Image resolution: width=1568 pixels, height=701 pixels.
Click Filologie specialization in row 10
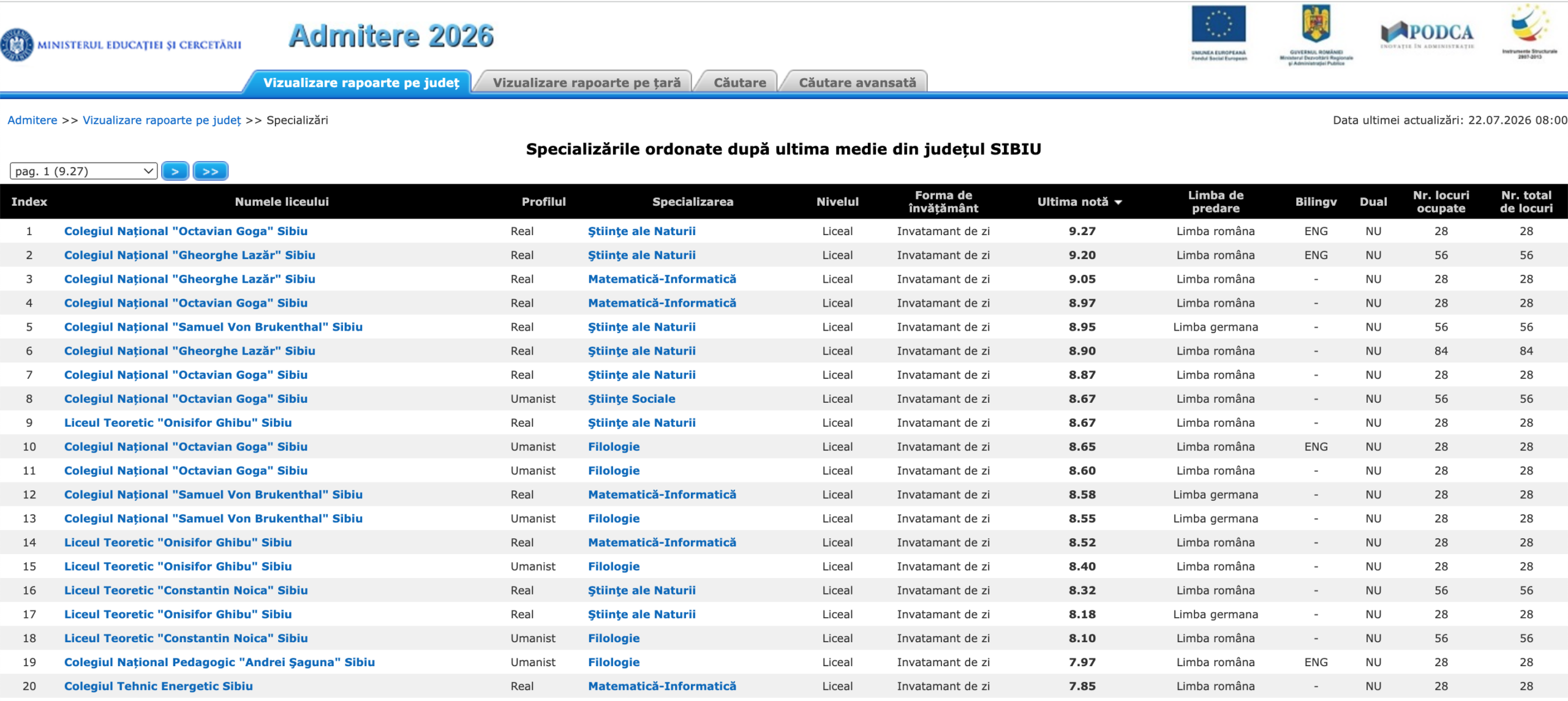click(x=614, y=447)
